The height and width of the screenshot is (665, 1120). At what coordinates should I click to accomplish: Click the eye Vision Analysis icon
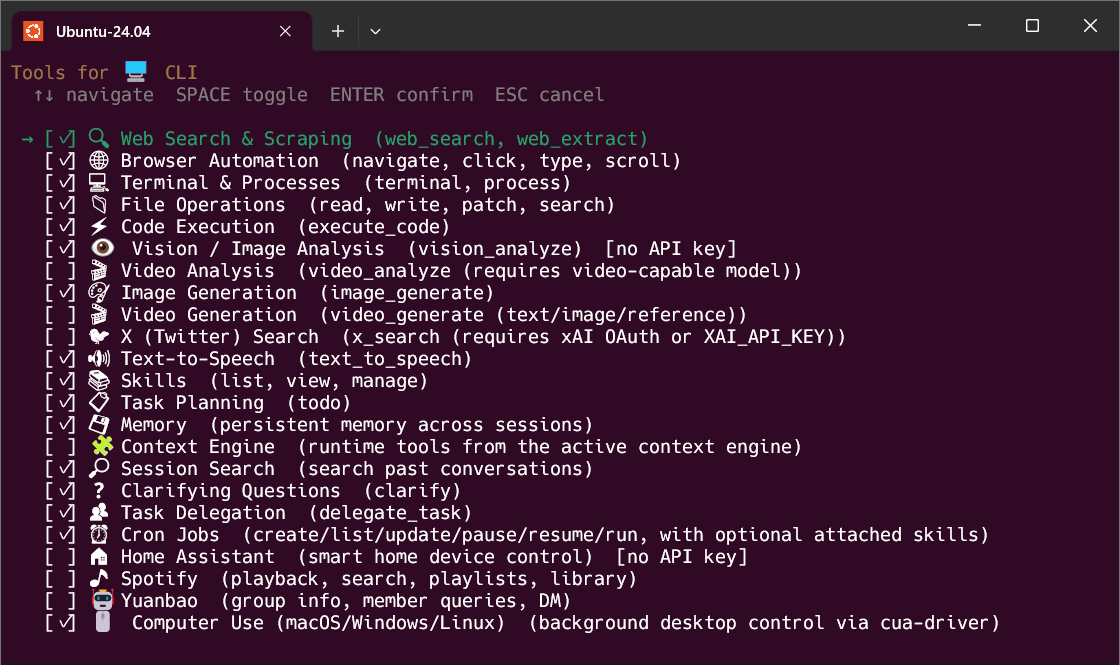(x=103, y=248)
